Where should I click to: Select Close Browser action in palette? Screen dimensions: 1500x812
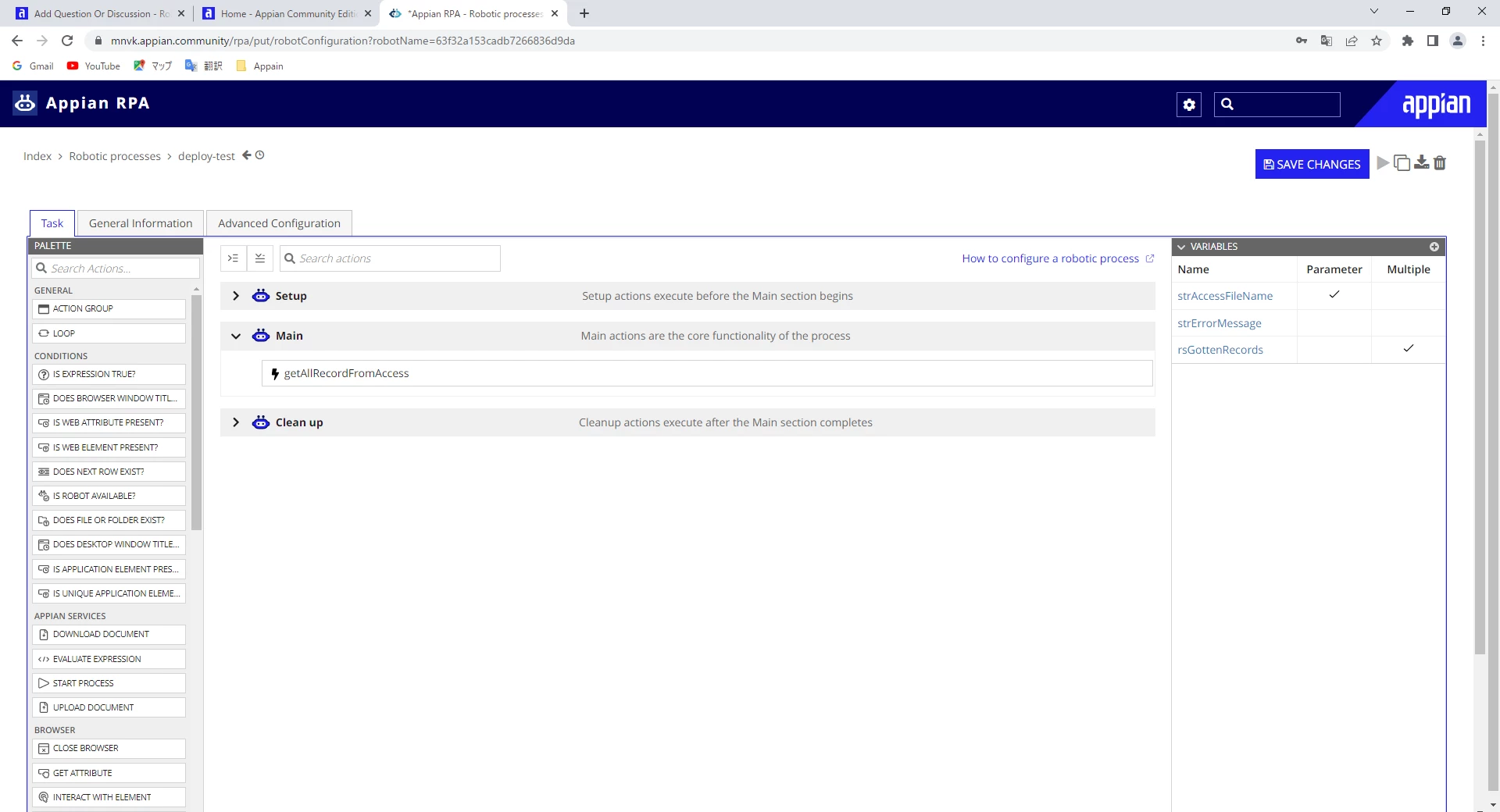coord(109,749)
